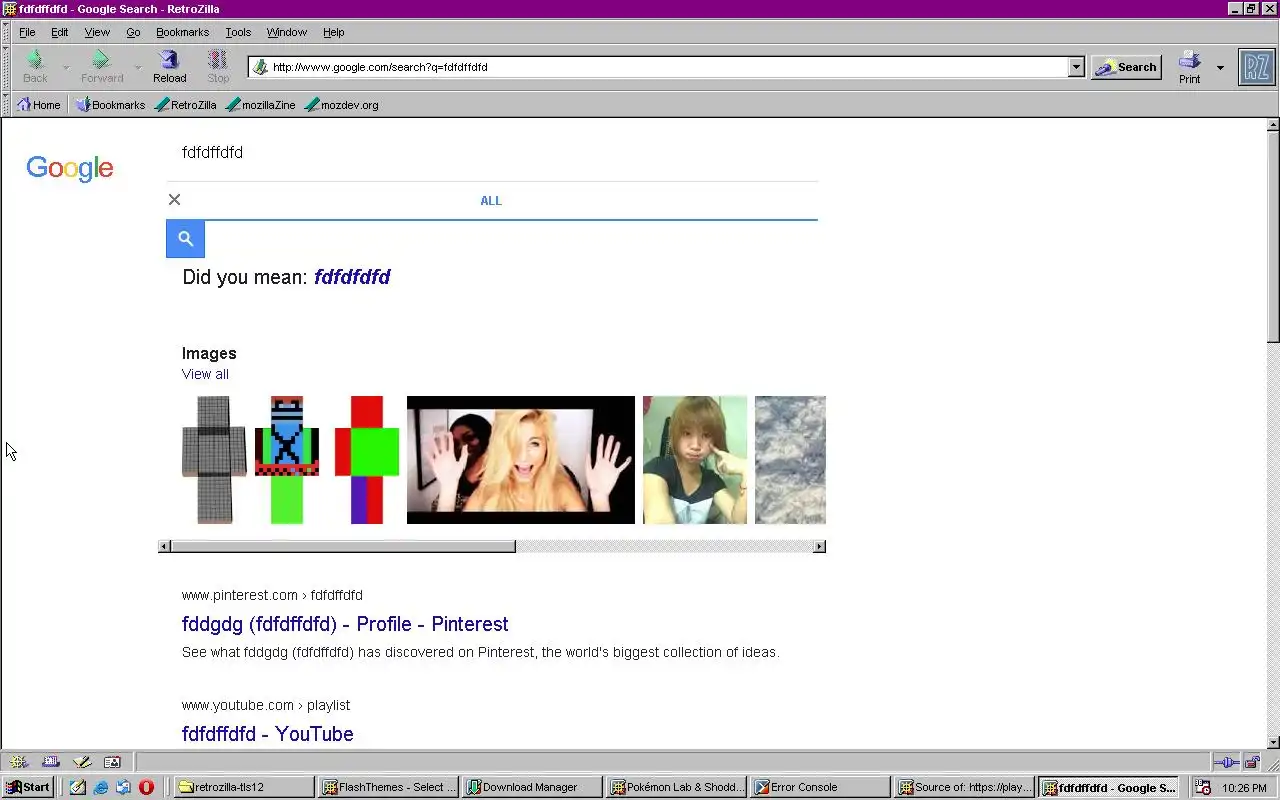Open the gray Minecraft skin thumbnail
Viewport: 1280px width, 800px height.
pos(214,460)
